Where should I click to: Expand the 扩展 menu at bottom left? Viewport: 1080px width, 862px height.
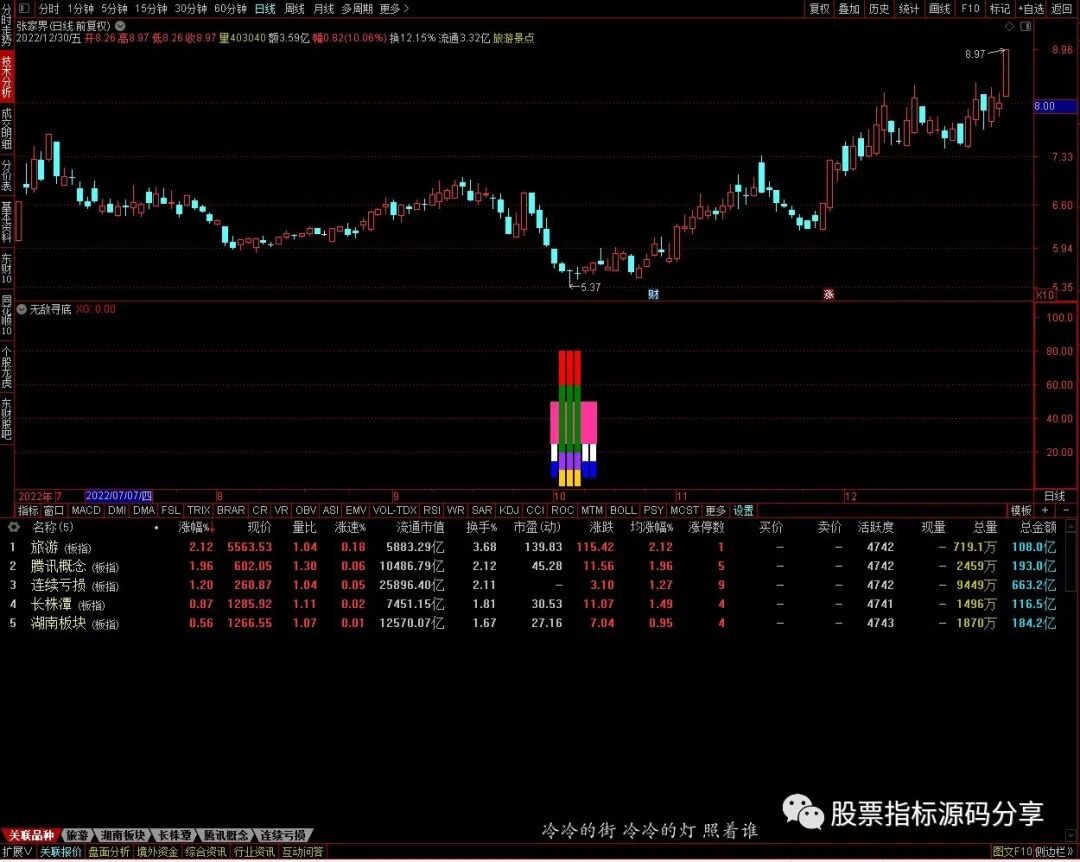(17, 852)
